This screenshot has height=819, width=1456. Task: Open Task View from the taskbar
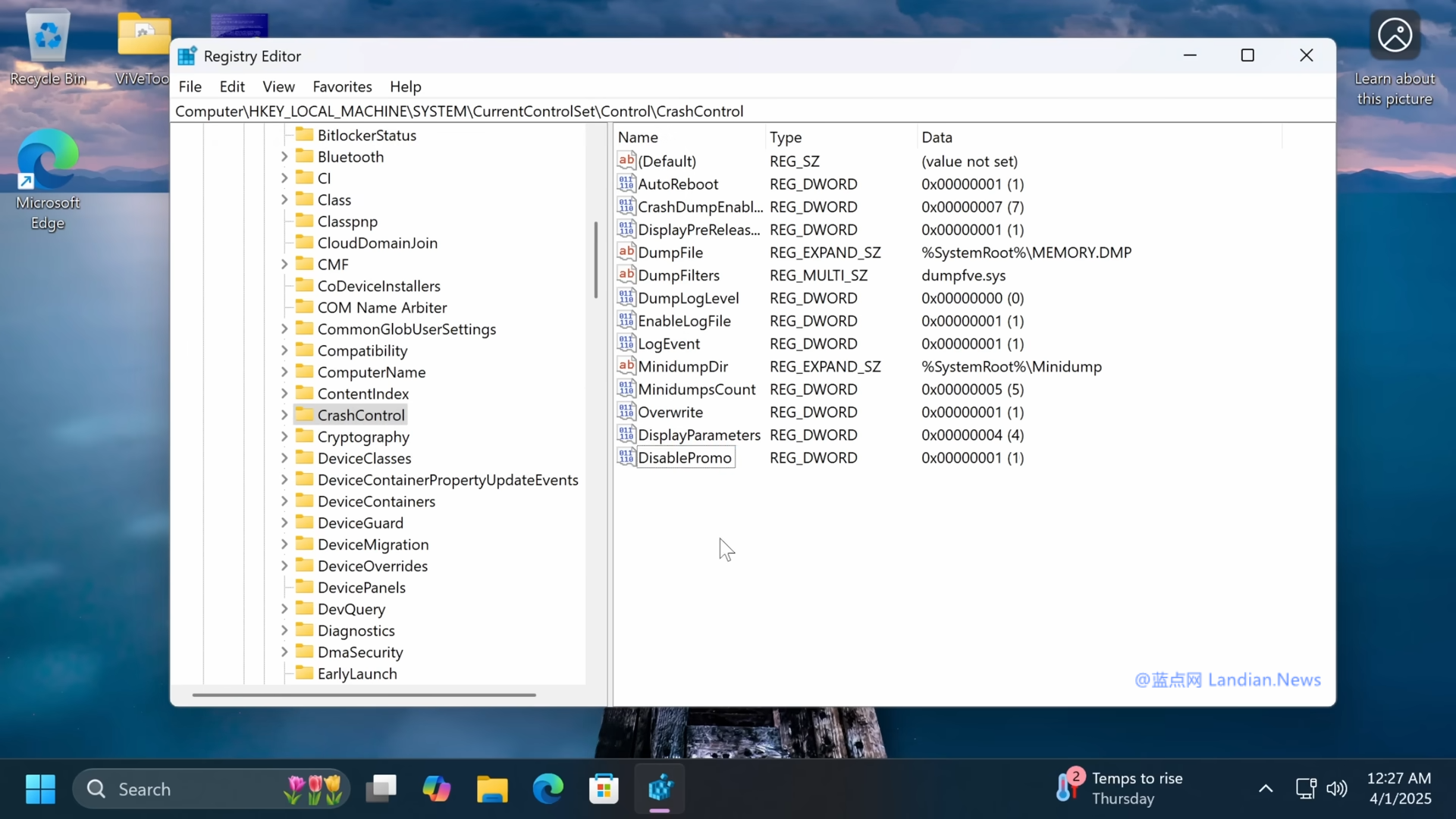tap(381, 789)
